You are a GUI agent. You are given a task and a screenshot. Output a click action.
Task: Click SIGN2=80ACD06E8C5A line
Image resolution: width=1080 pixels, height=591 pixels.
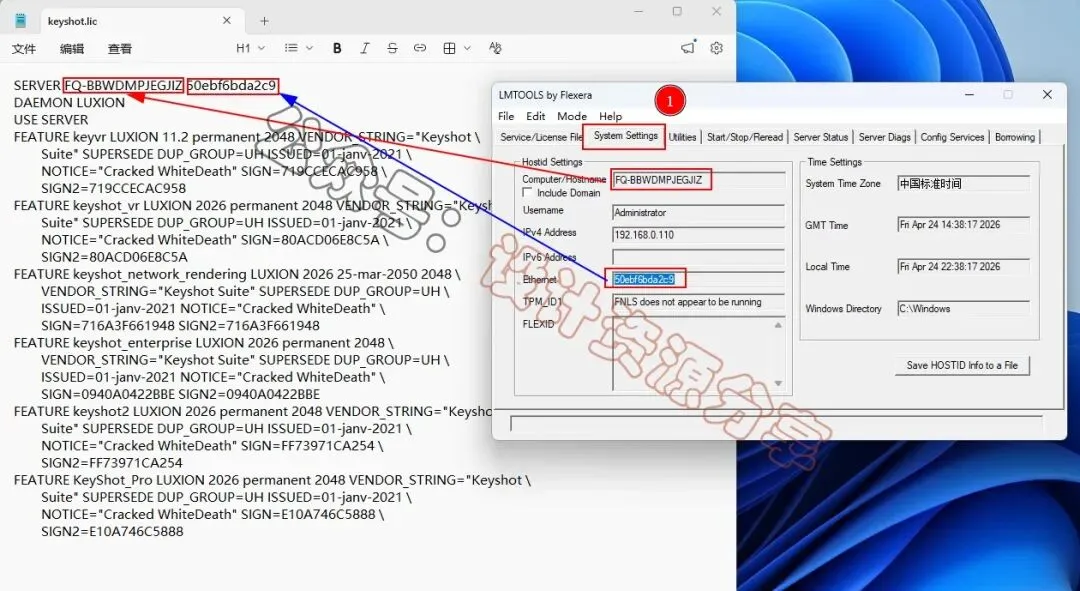(x=114, y=257)
